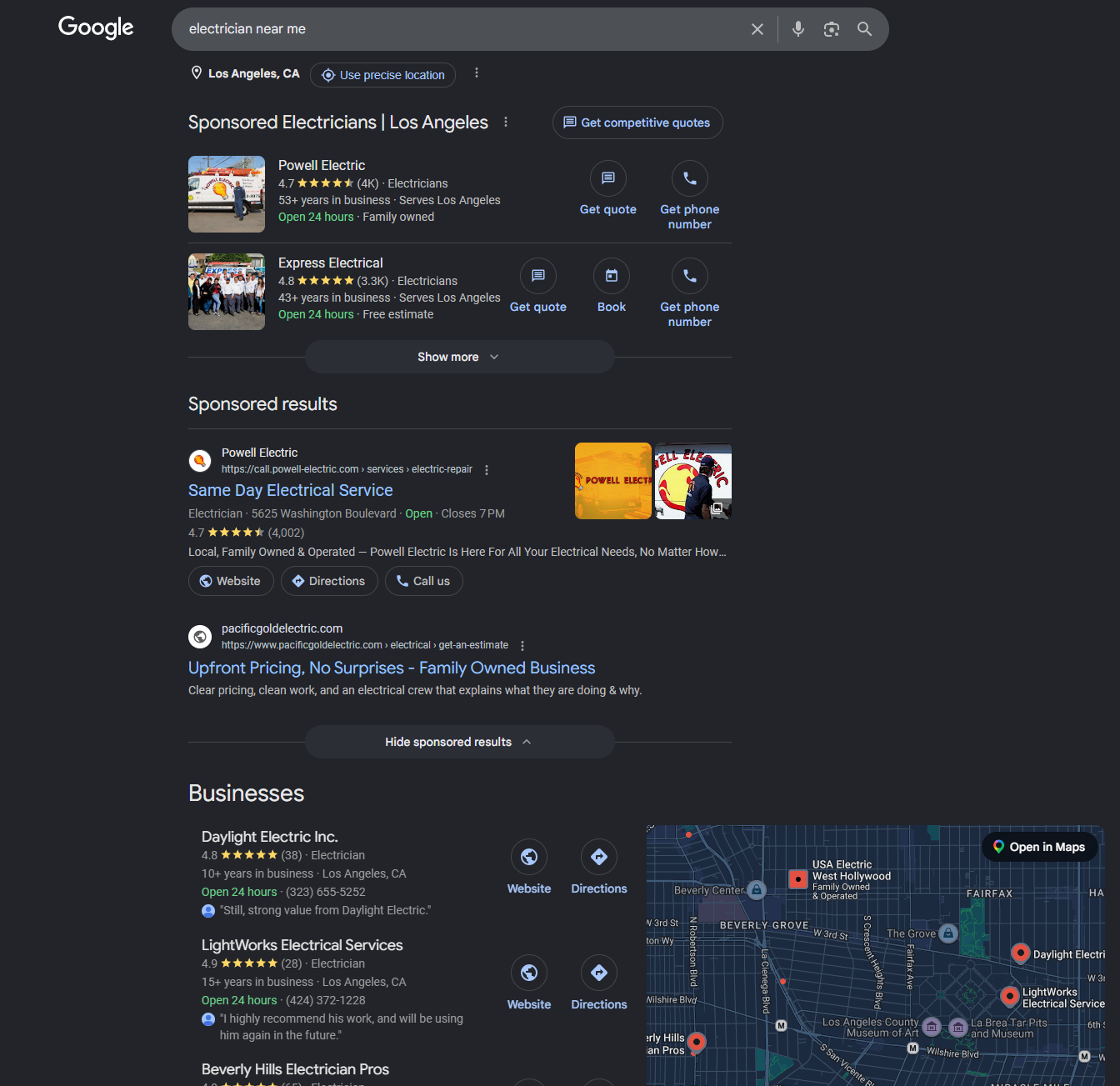
Task: Open LightWorks Electrical Services Website icon
Action: [x=529, y=973]
